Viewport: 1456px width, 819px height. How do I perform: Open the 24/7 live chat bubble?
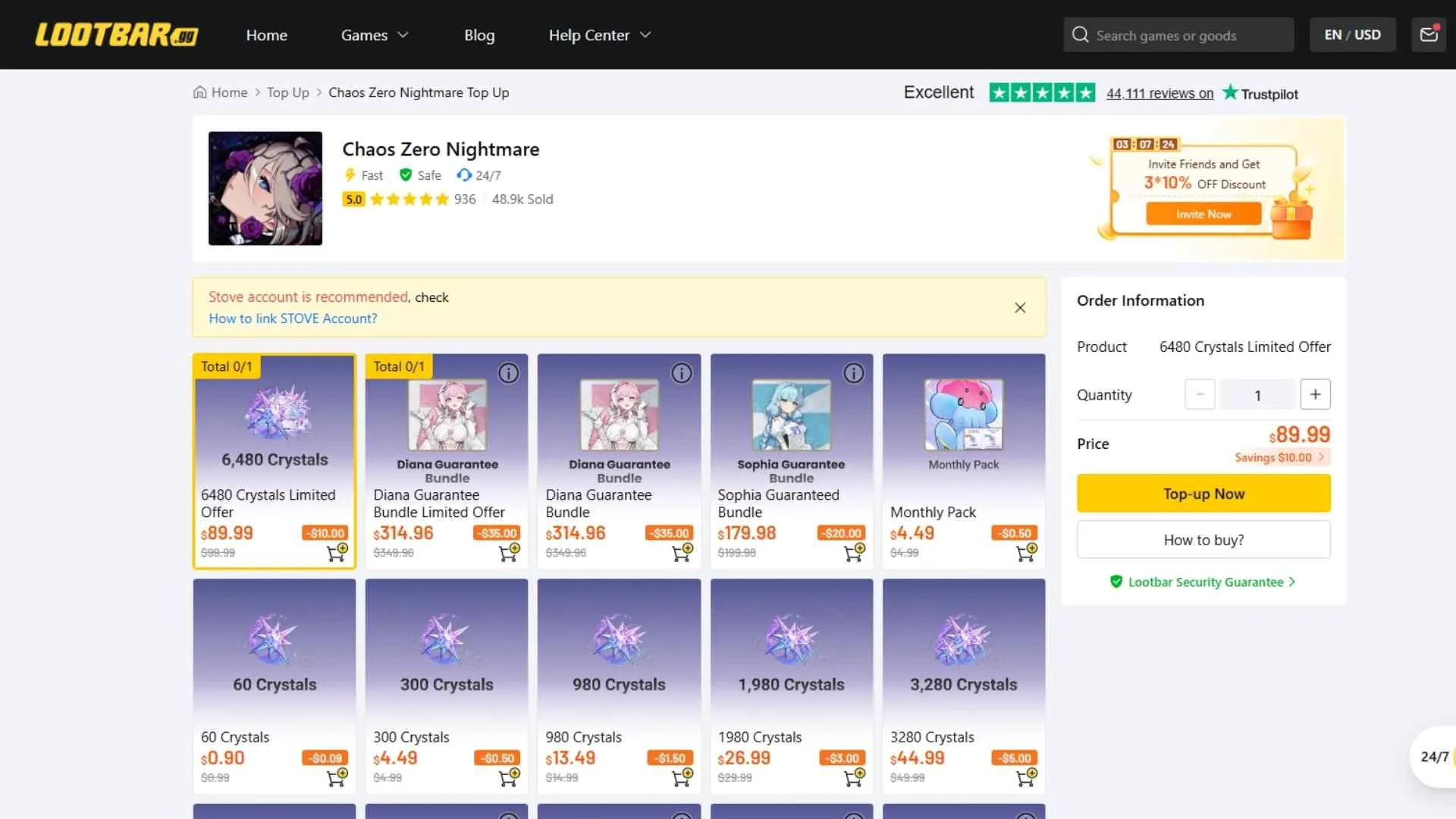click(x=1433, y=757)
